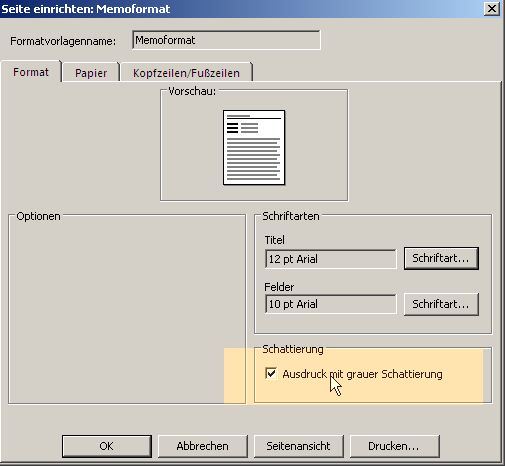Click the Felder font field showing 10 pt Arial
Viewport: 505px width, 466px height.
331,304
